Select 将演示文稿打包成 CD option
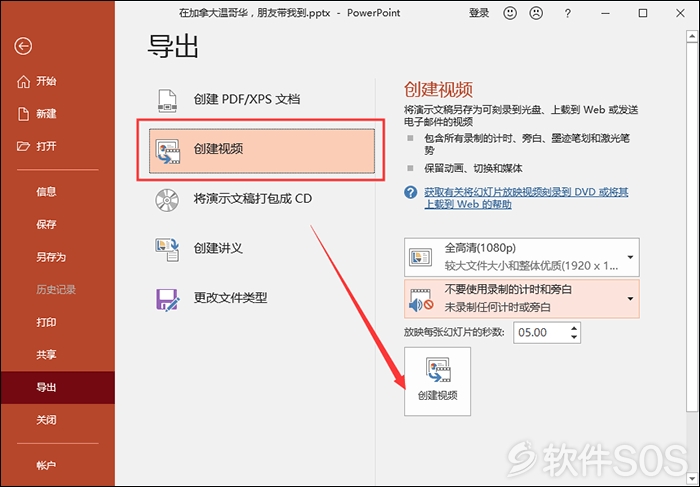The image size is (700, 487). tap(262, 199)
